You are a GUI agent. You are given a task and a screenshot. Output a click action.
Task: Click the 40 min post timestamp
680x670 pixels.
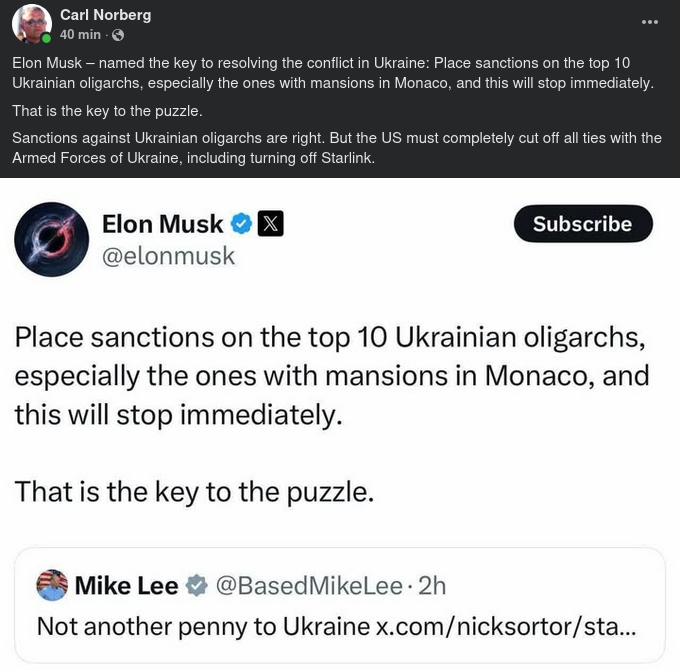point(80,35)
